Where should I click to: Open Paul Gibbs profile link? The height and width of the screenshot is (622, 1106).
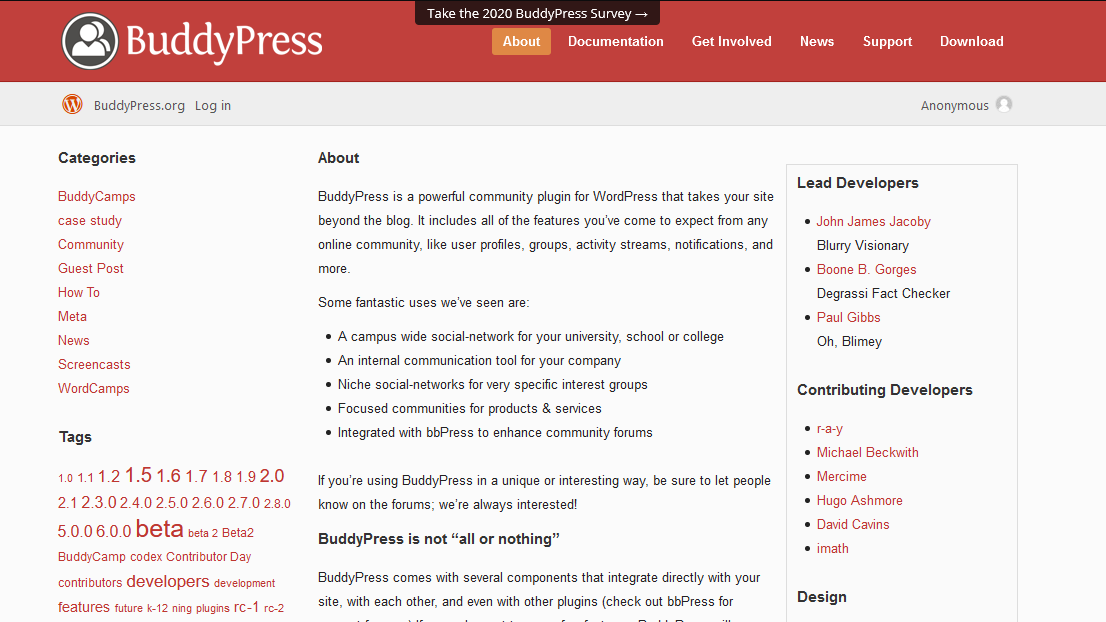[x=849, y=317]
